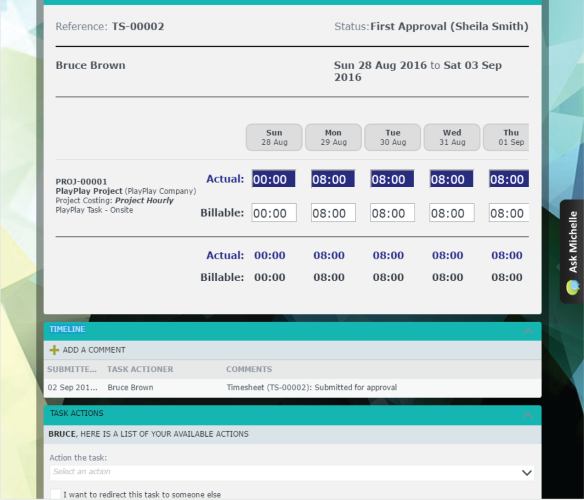The height and width of the screenshot is (500, 584).
Task: Click the TASK ACTIONS panel header title
Action: [x=77, y=413]
